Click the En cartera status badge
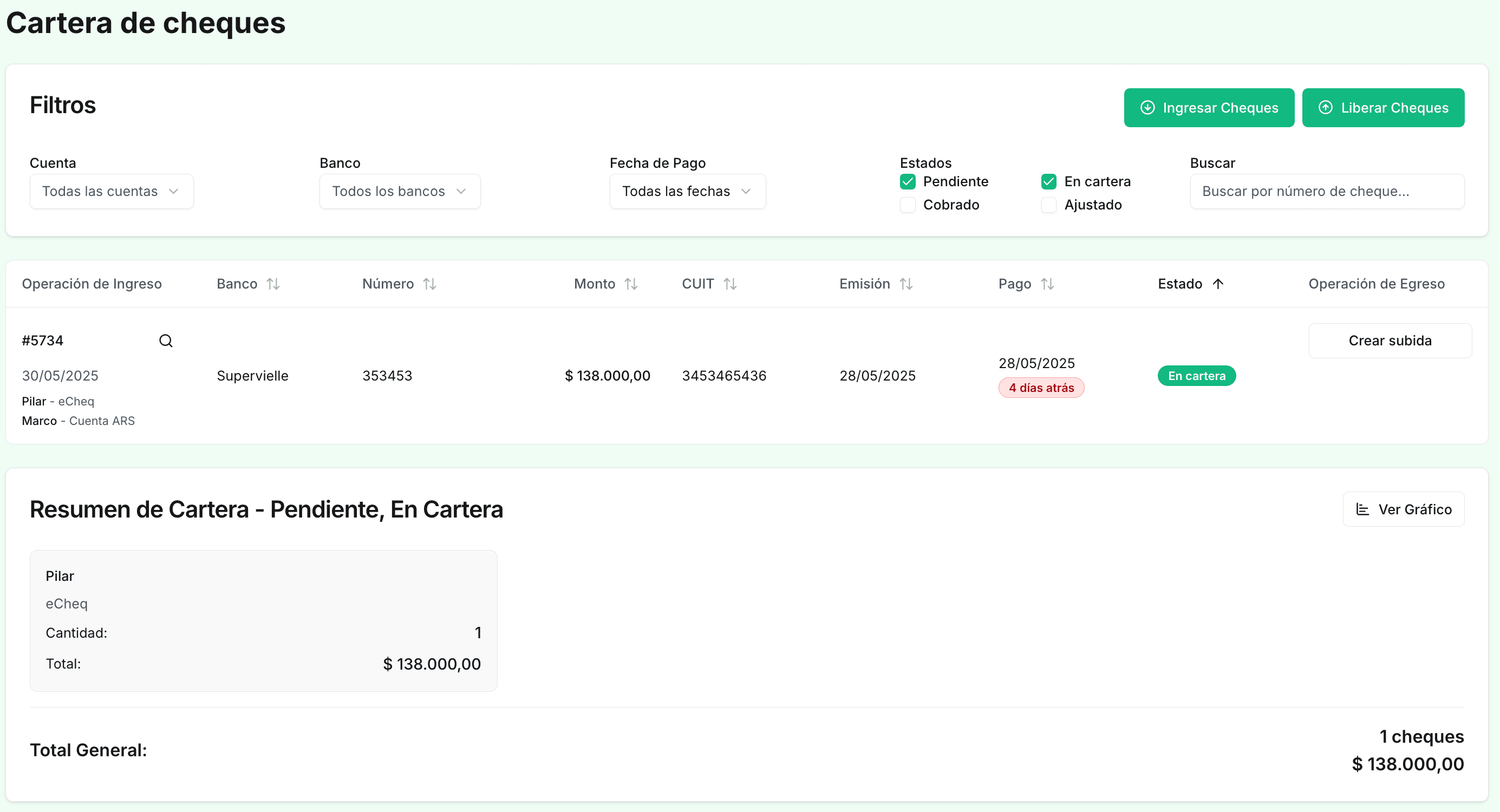The height and width of the screenshot is (812, 1500). coord(1197,376)
